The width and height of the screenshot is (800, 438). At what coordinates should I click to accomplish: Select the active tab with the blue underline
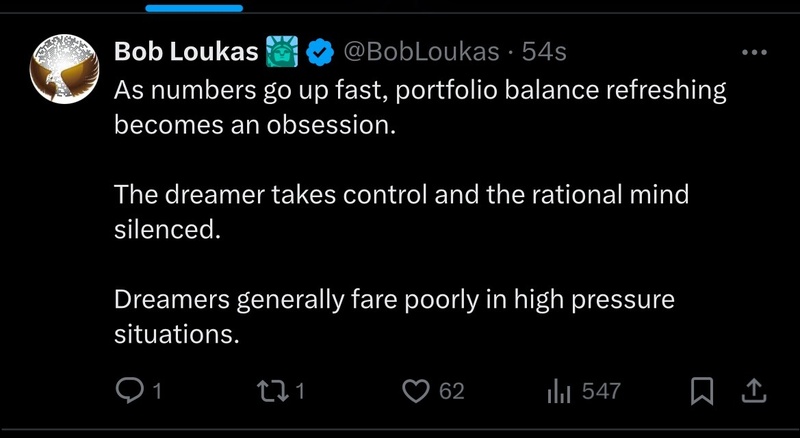pos(194,8)
